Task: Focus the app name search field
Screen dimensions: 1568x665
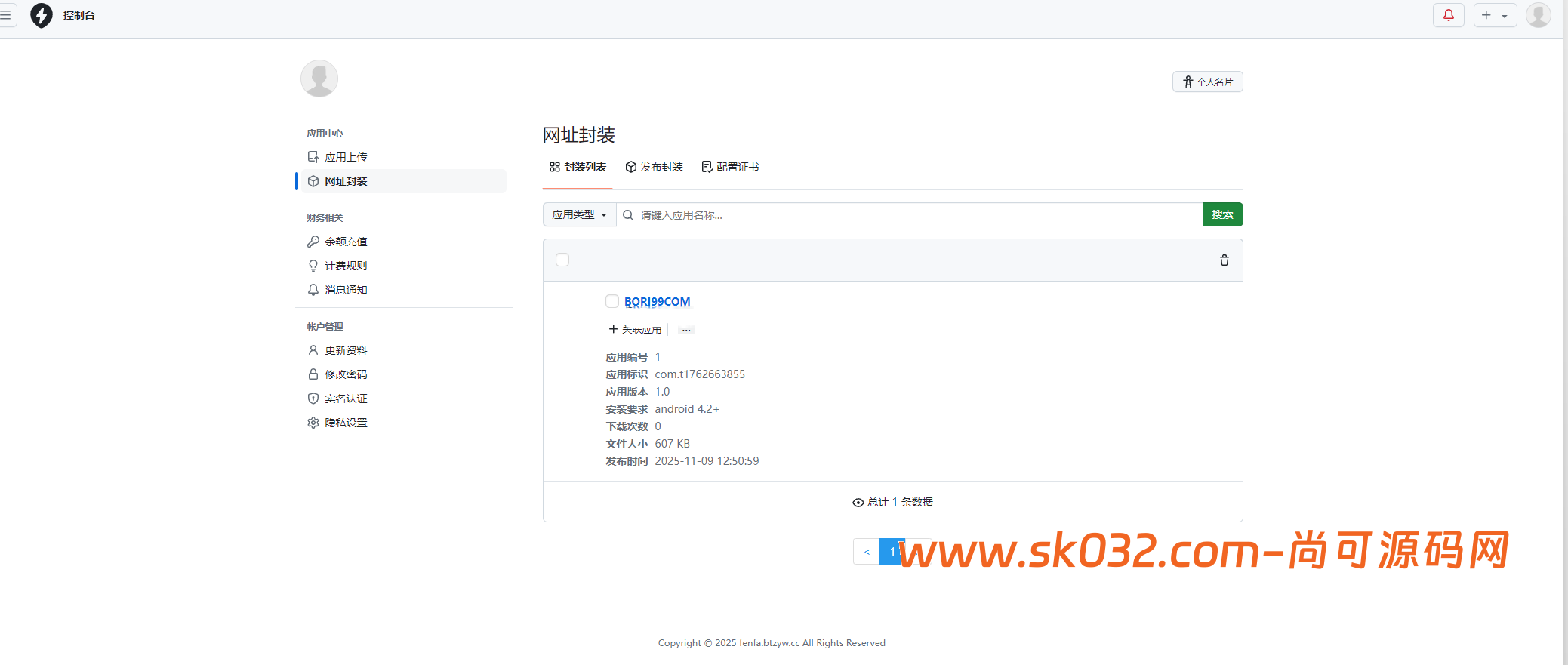Action: (910, 214)
